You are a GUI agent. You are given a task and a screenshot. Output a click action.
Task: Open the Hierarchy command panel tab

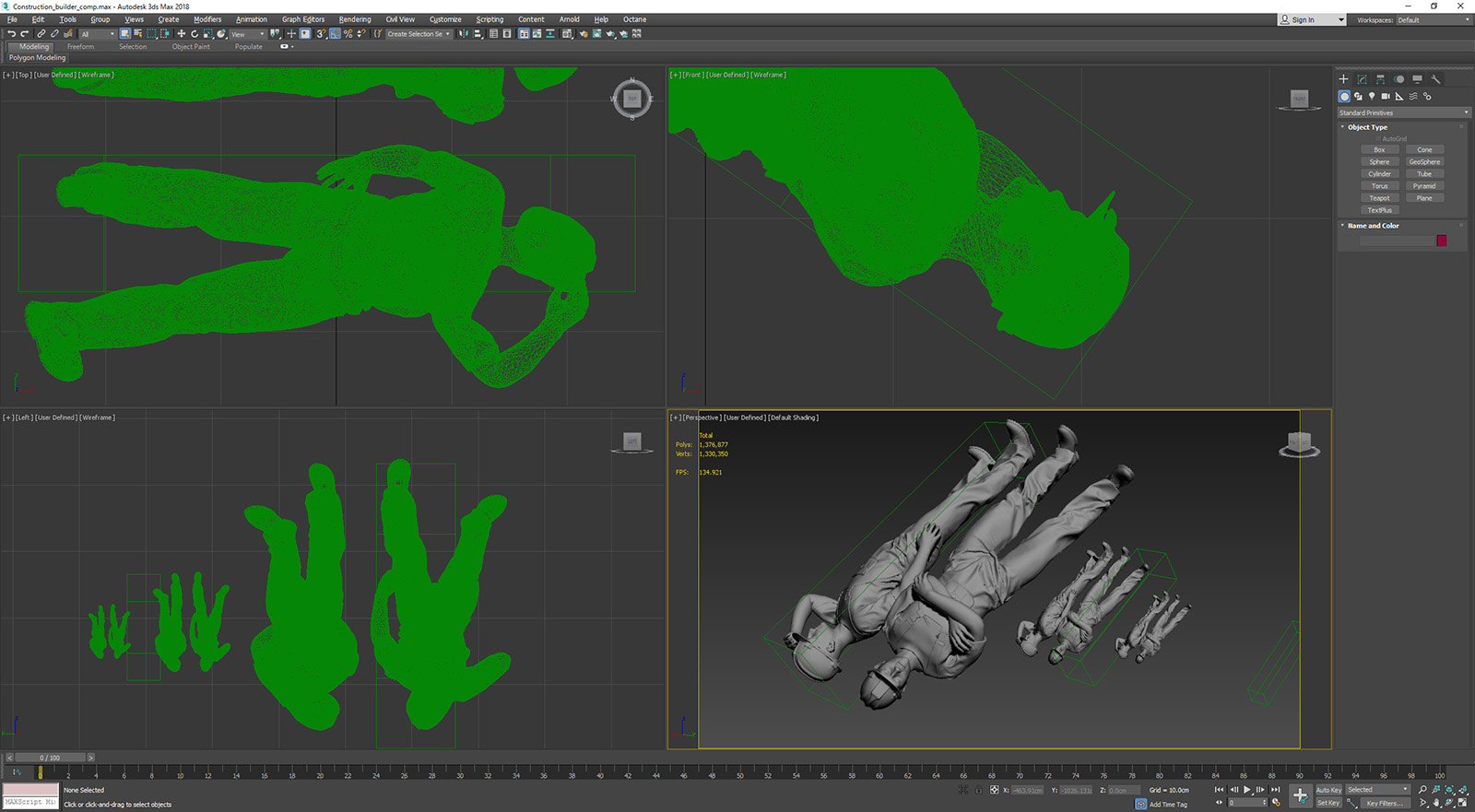point(1380,79)
